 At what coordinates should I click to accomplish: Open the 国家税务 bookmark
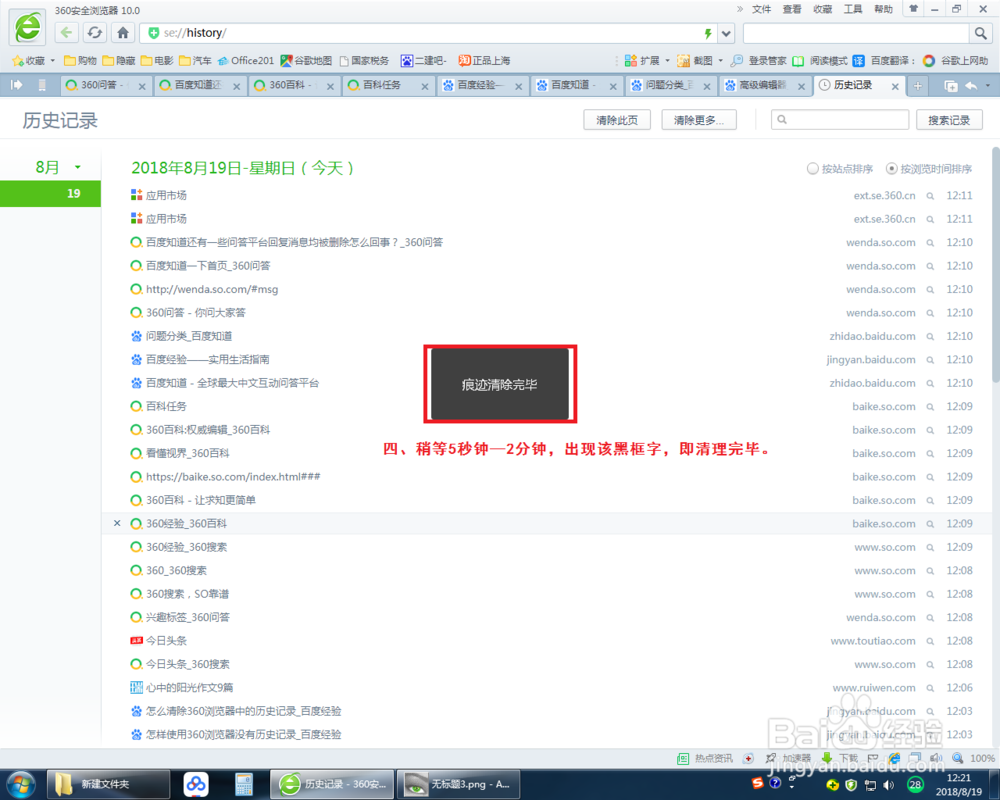(x=364, y=61)
